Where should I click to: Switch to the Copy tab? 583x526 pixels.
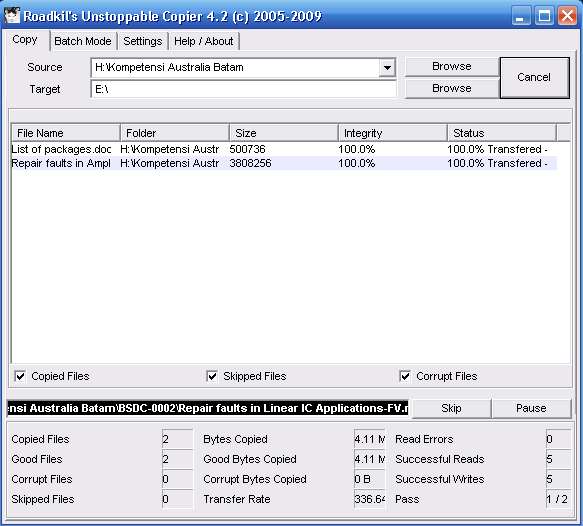point(25,39)
